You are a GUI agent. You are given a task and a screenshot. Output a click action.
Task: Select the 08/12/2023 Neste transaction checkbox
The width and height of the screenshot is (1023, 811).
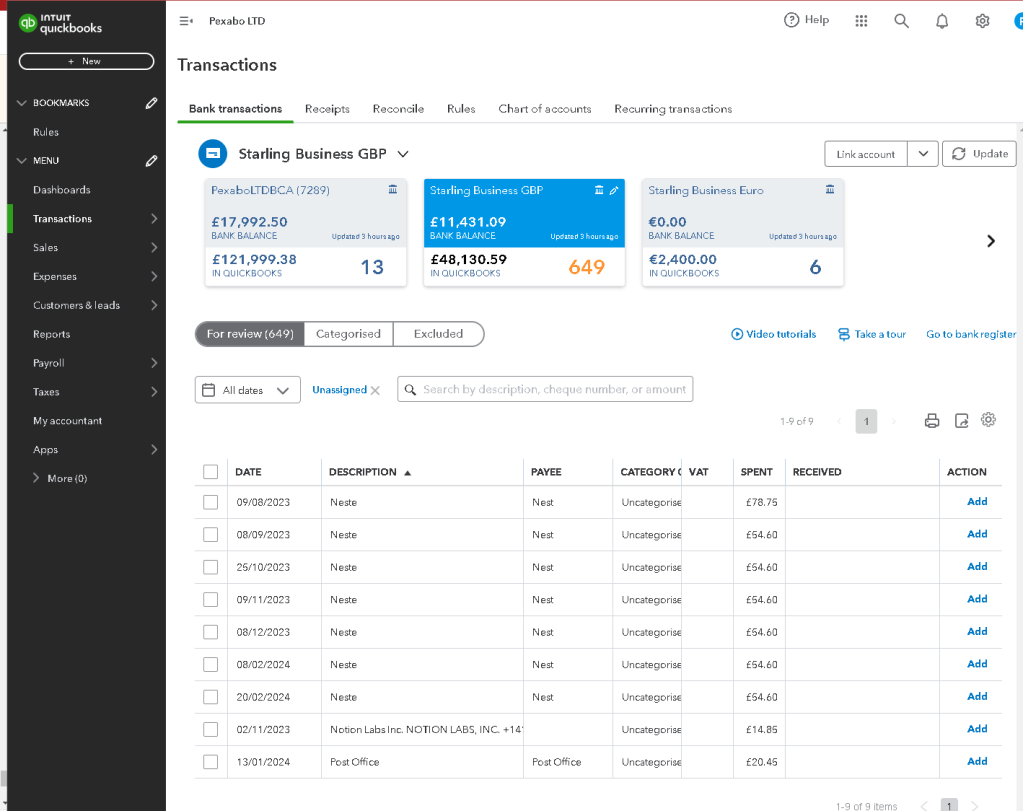point(210,632)
